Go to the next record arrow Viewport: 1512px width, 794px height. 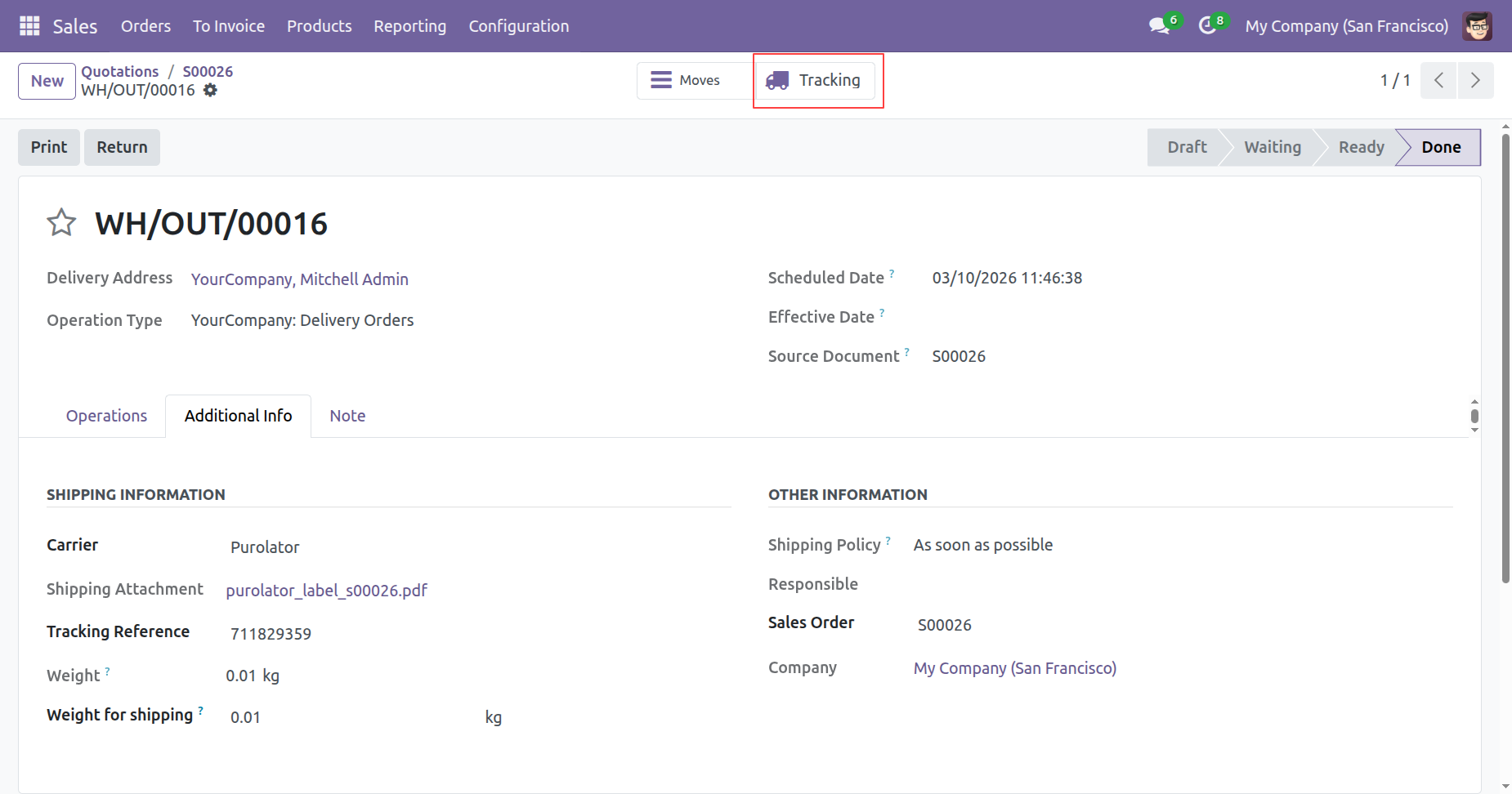pos(1475,80)
